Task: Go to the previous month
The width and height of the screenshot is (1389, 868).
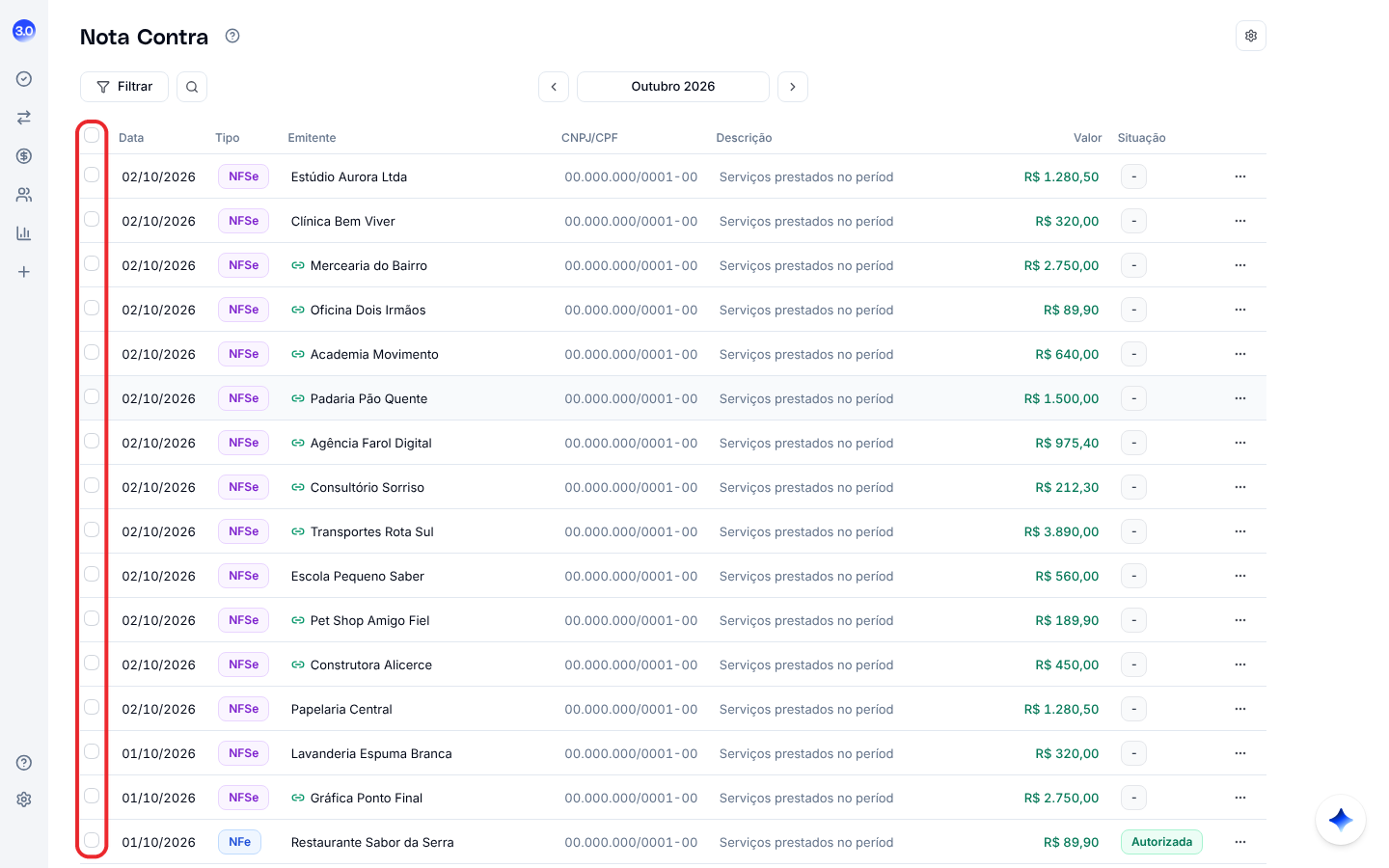Action: tap(554, 87)
